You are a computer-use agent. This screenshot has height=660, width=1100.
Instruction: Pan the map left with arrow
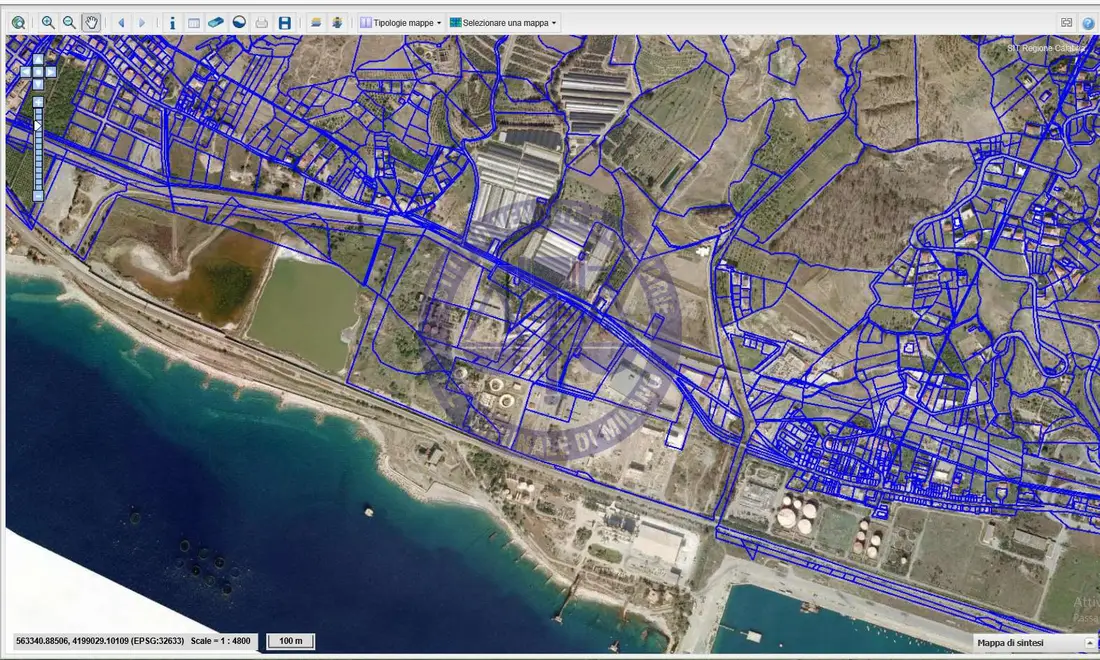[x=26, y=72]
